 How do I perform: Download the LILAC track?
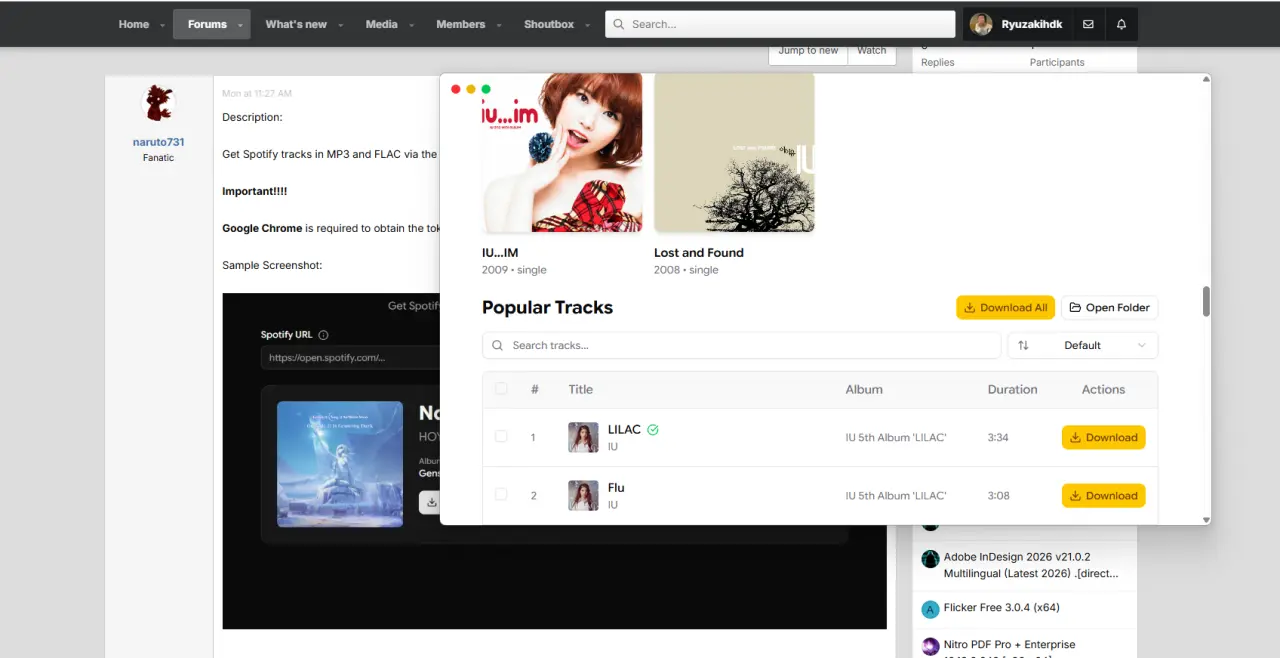click(x=1103, y=437)
